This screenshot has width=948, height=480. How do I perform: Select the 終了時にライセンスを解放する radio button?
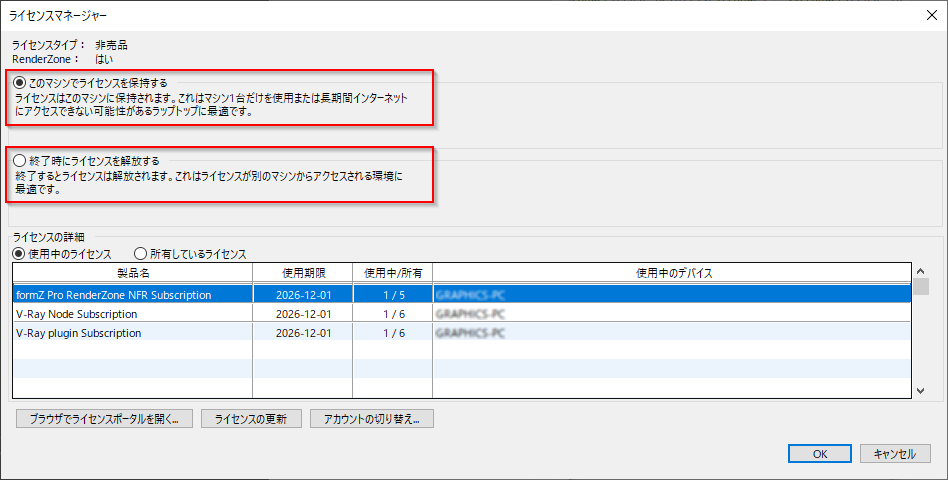[21, 160]
